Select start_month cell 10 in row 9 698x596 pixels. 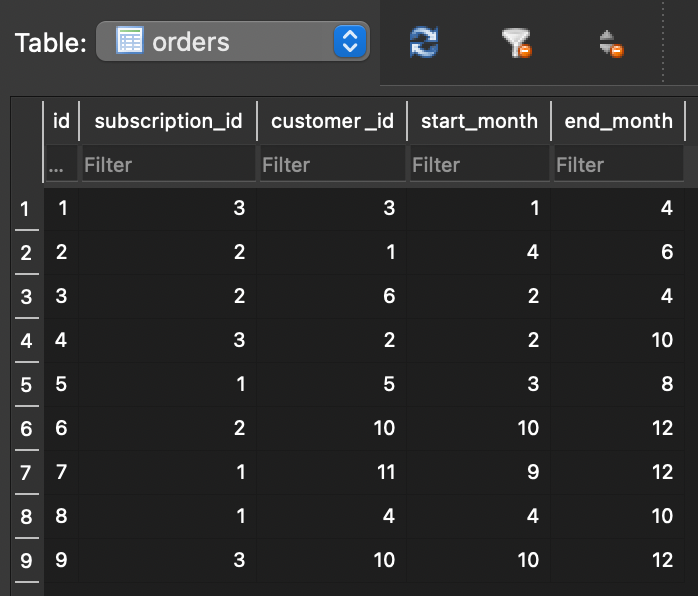[479, 560]
